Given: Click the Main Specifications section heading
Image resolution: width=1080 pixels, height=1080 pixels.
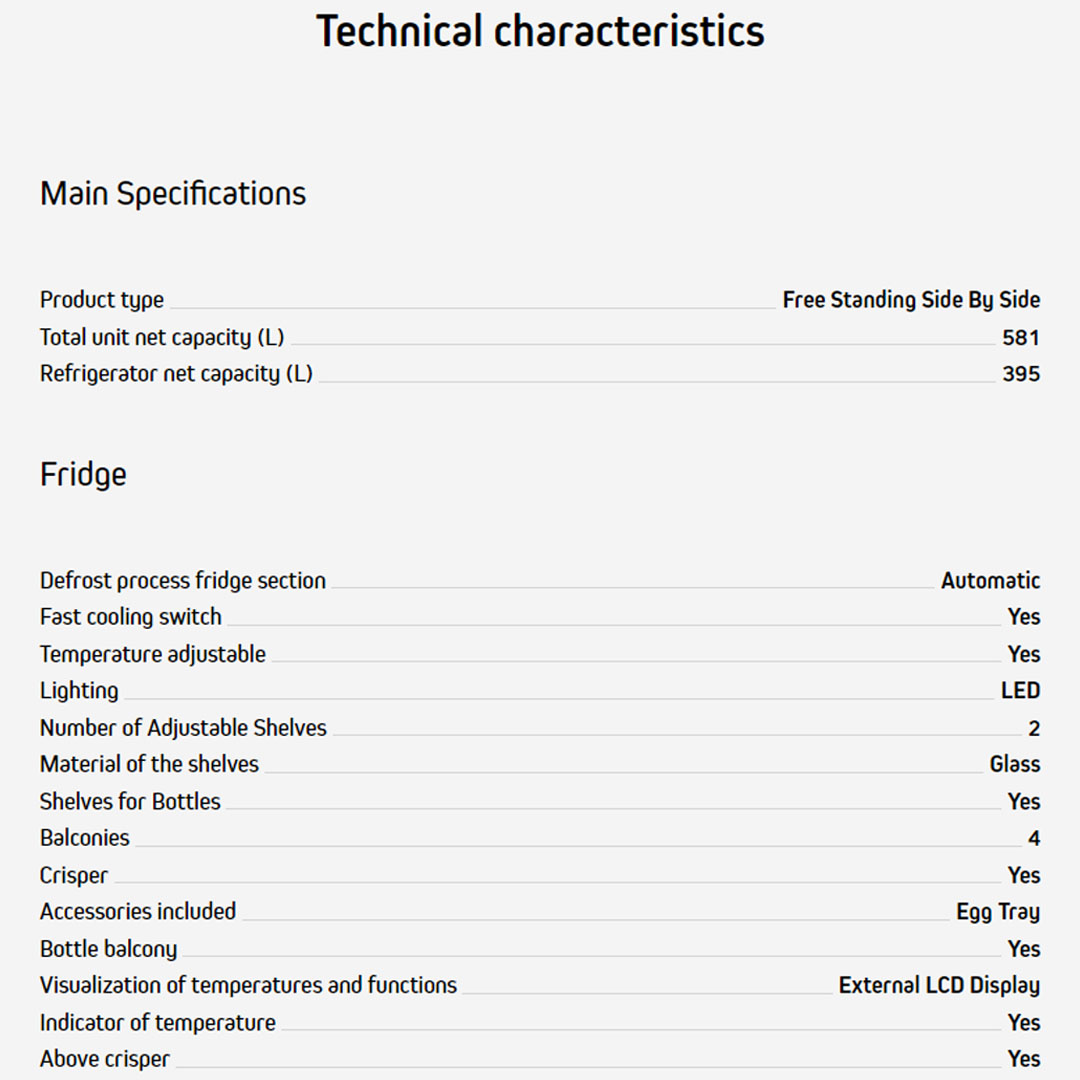Looking at the screenshot, I should click(x=173, y=193).
